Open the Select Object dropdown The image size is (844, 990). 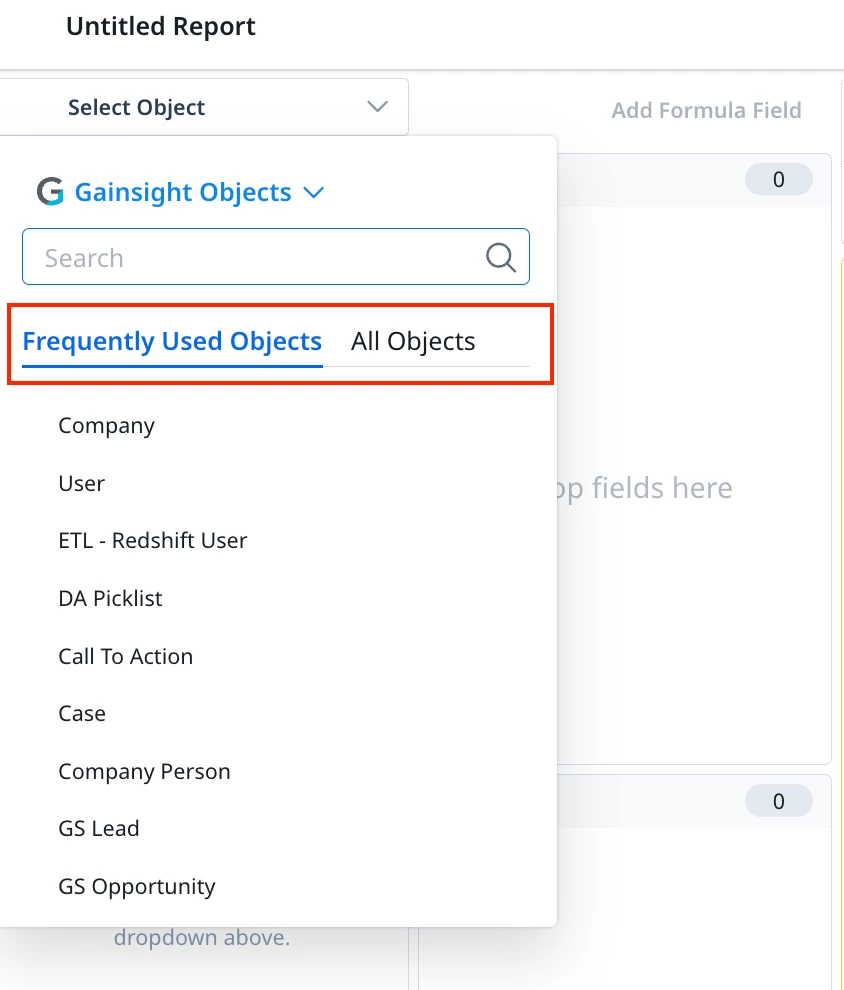tap(204, 107)
